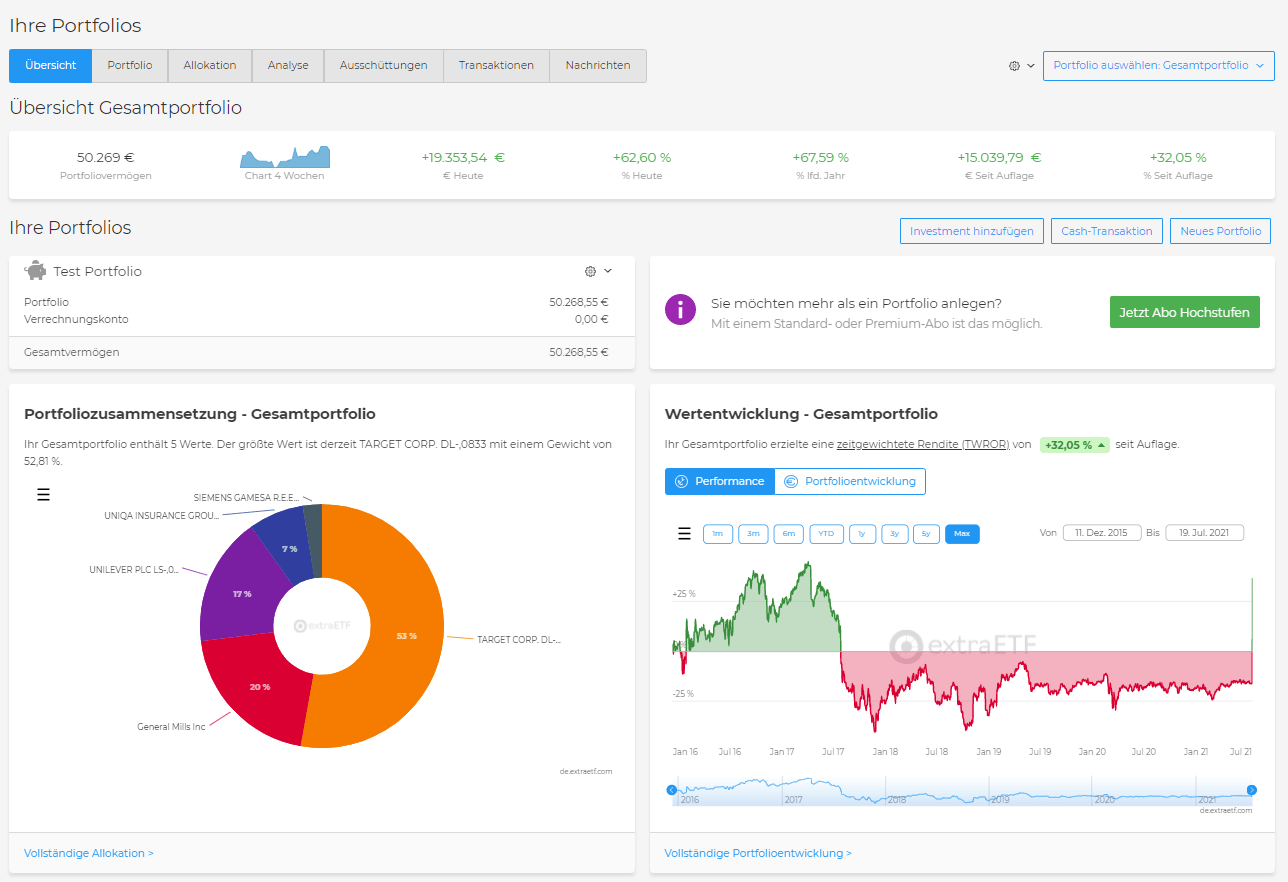The width and height of the screenshot is (1288, 882).
Task: Click the chart navigator range slider
Action: point(962,790)
